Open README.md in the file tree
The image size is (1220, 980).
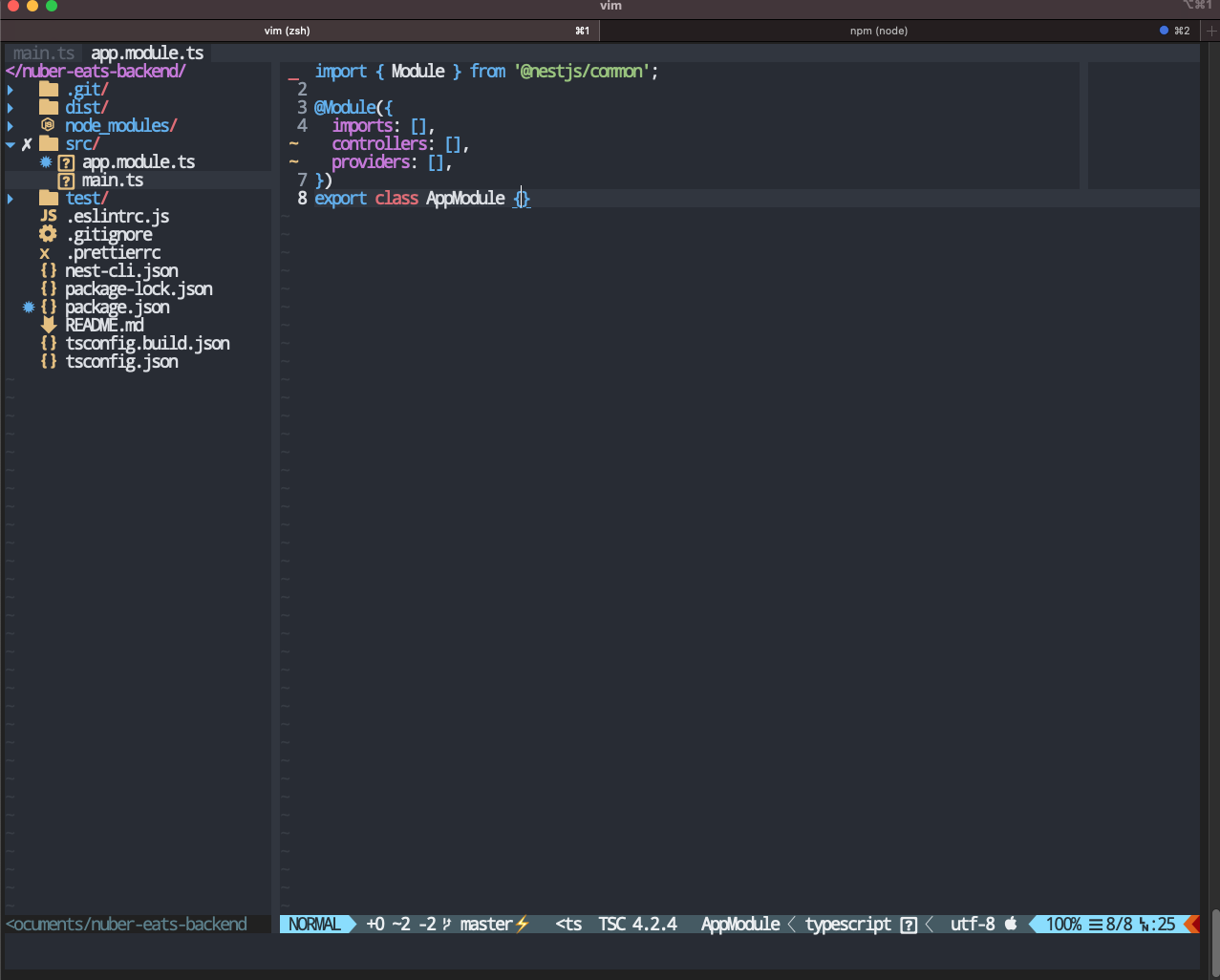[x=104, y=326]
